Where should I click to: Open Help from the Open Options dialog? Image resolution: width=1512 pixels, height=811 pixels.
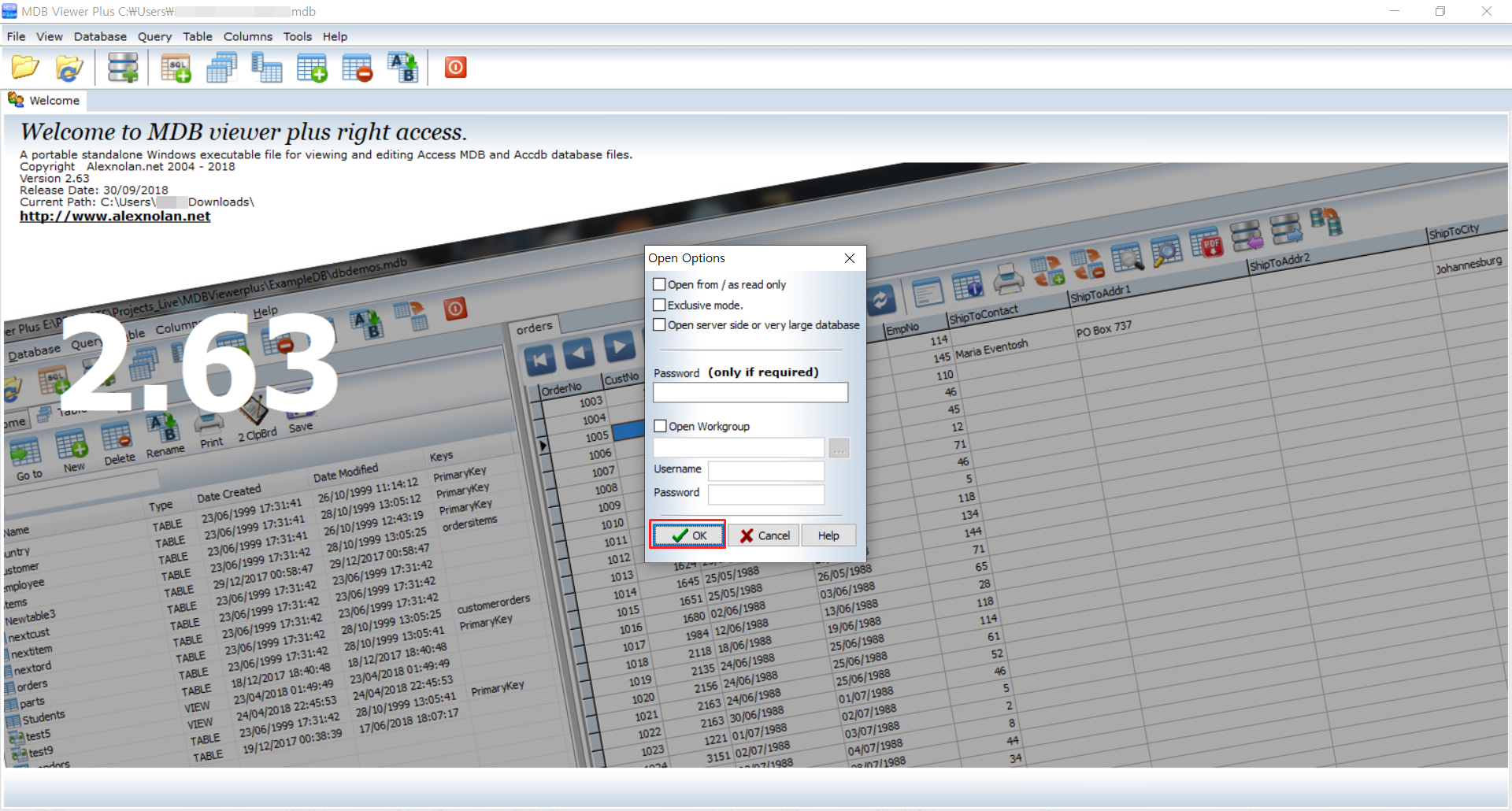click(828, 535)
